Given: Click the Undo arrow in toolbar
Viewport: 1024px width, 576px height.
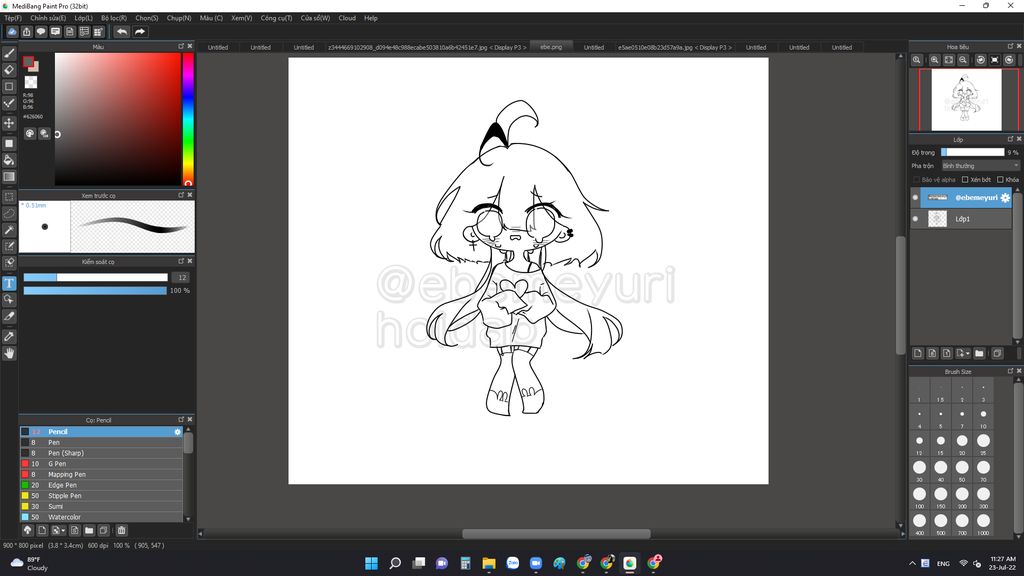Looking at the screenshot, I should [122, 31].
